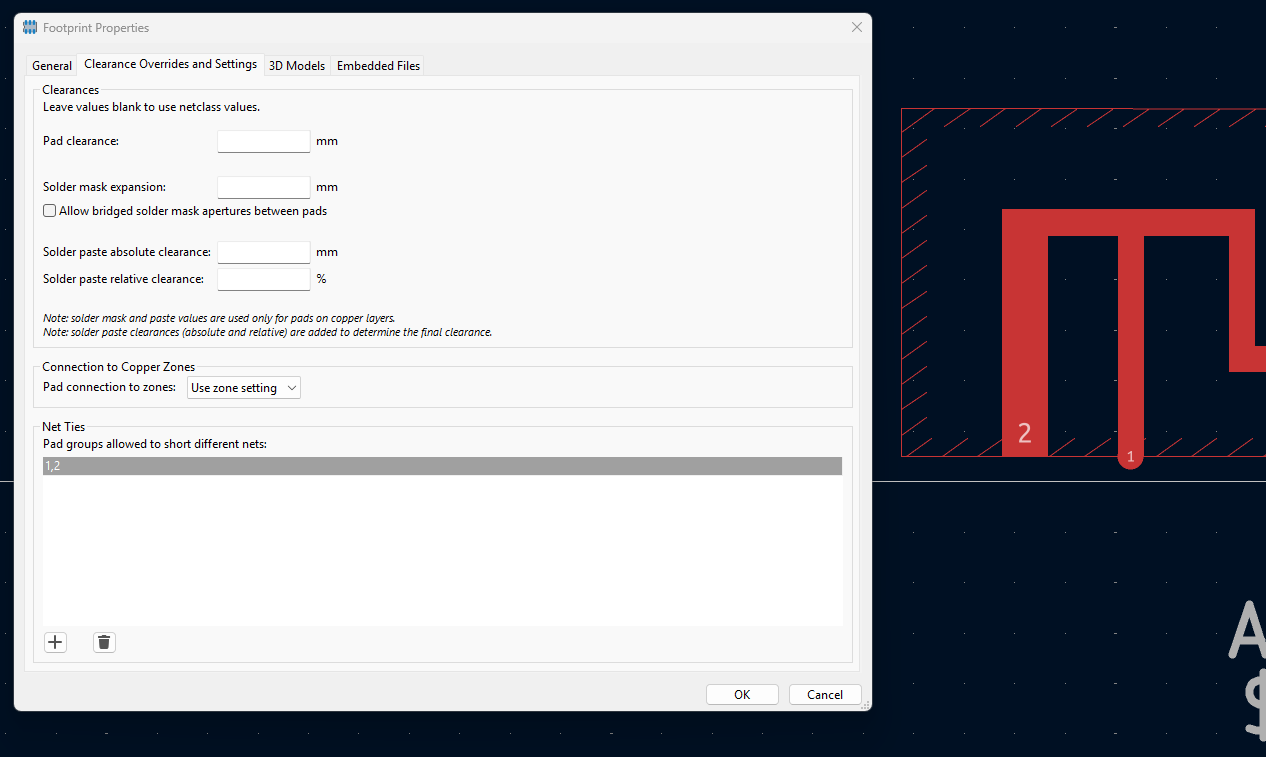Image resolution: width=1266 pixels, height=757 pixels.
Task: Open the 3D Models tab
Action: [297, 66]
